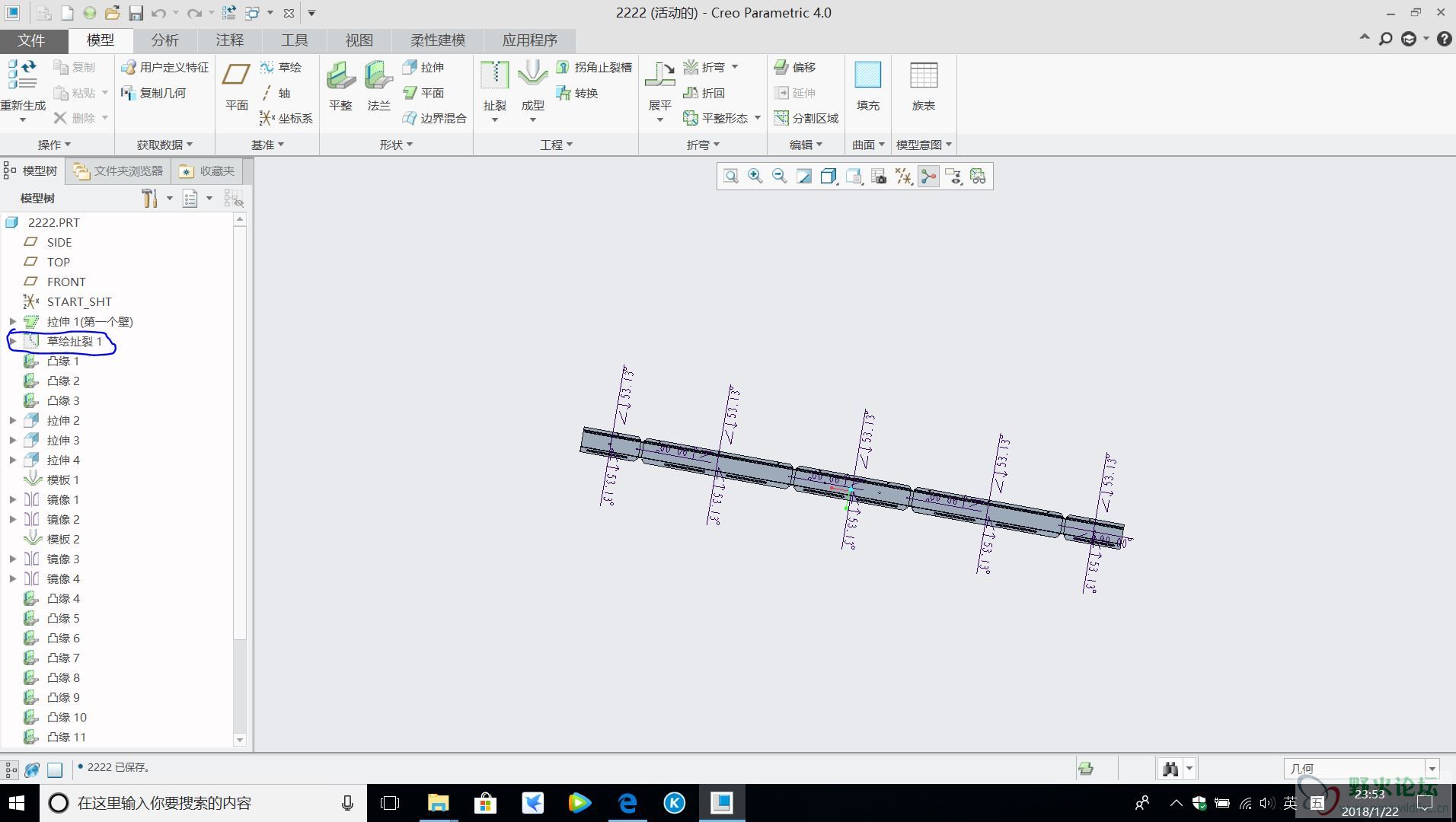The height and width of the screenshot is (822, 1456).
Task: Click the Zoom Out view icon
Action: pyautogui.click(x=779, y=177)
